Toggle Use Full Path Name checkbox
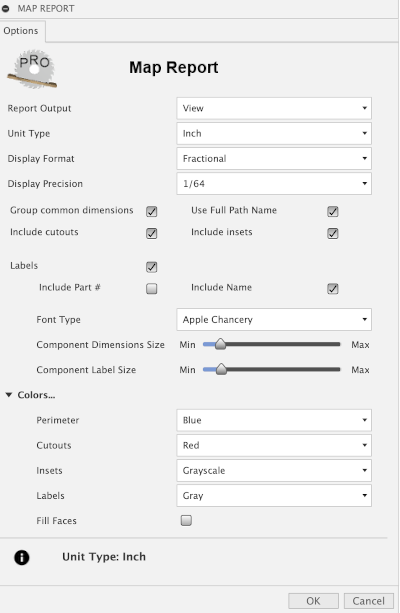This screenshot has width=400, height=613. pos(333,212)
